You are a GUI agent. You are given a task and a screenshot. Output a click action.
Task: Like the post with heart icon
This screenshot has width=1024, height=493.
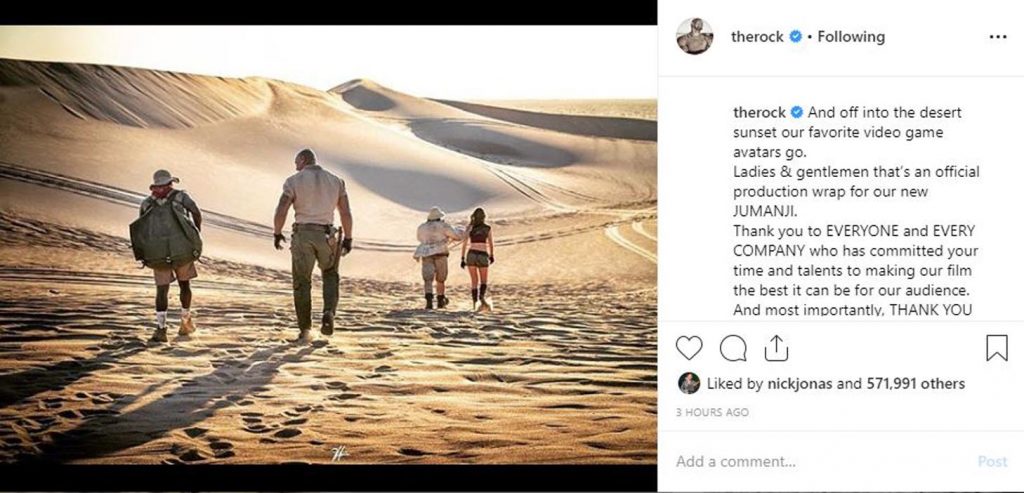tap(688, 348)
